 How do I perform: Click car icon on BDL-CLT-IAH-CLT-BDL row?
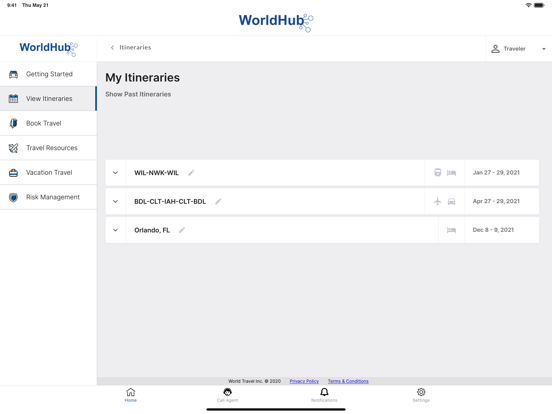[x=451, y=202]
